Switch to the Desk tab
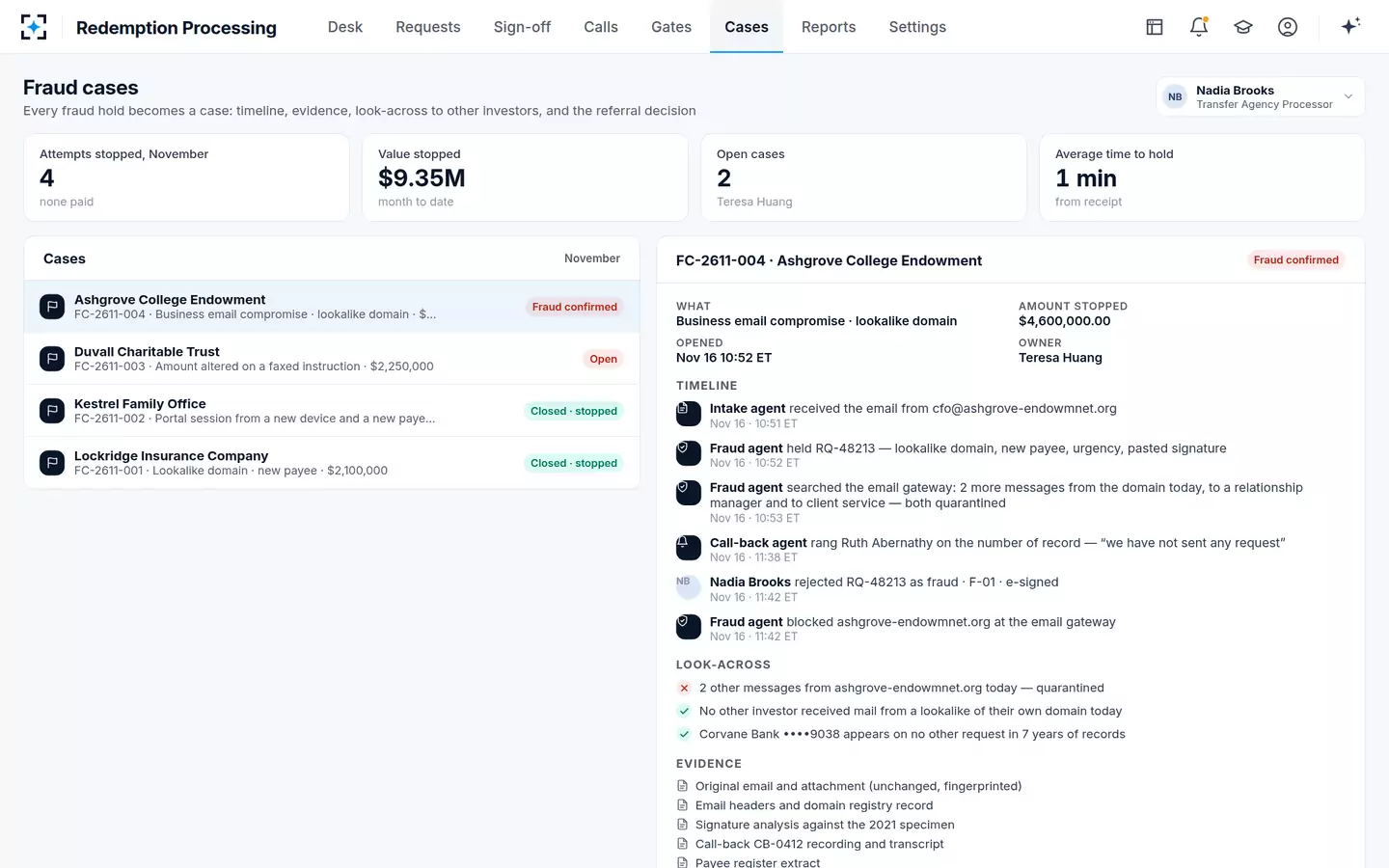The height and width of the screenshot is (868, 1389). pos(345,27)
